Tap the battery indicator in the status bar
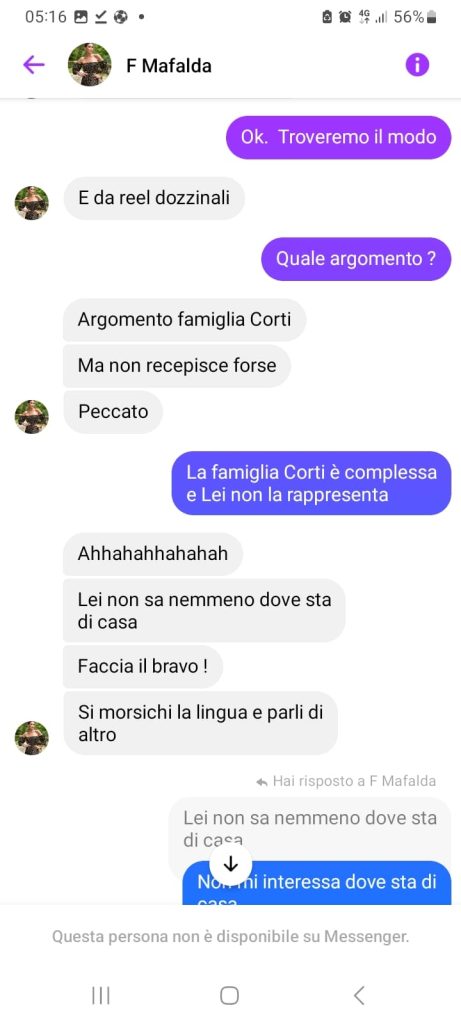The width and height of the screenshot is (461, 1024). (x=431, y=17)
